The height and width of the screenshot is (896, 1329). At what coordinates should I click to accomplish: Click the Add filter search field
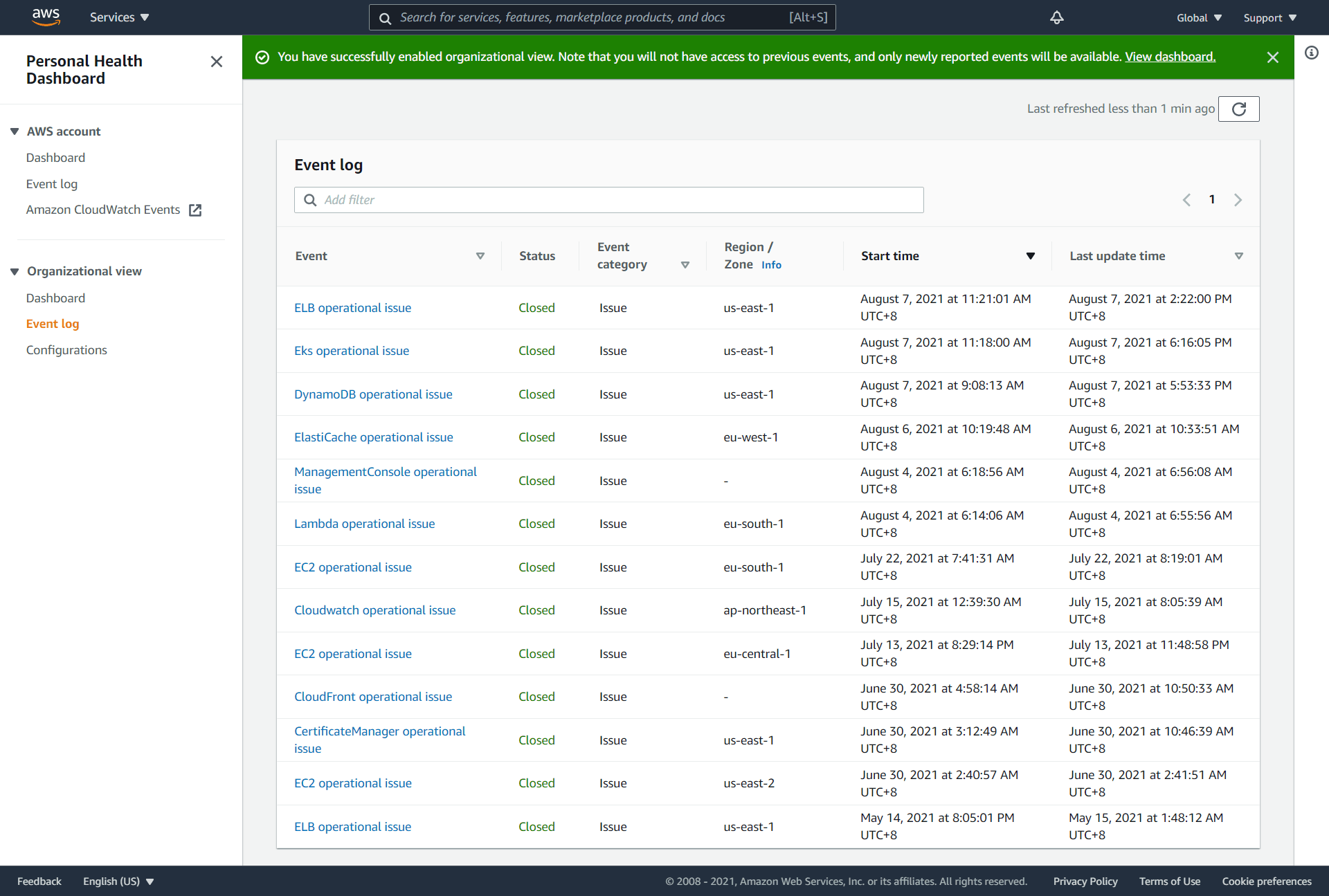[609, 200]
